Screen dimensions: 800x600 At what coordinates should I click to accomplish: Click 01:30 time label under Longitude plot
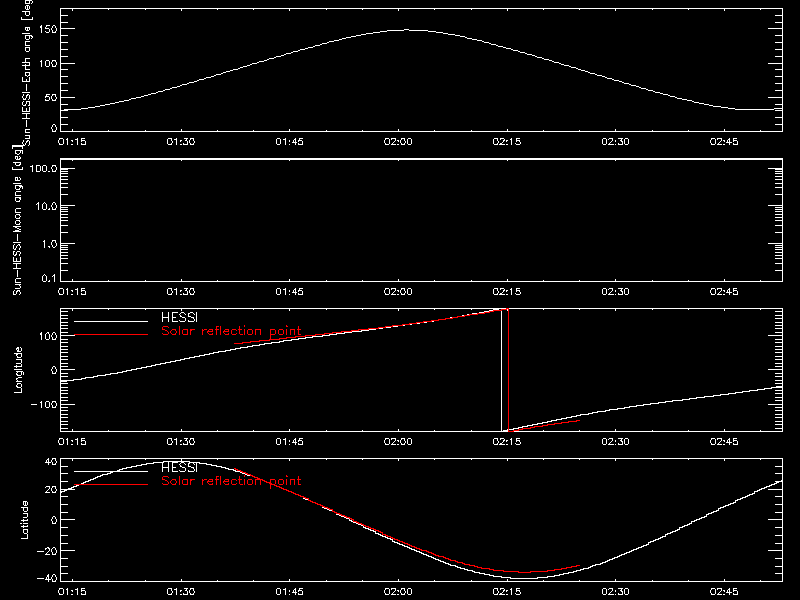[x=181, y=441]
